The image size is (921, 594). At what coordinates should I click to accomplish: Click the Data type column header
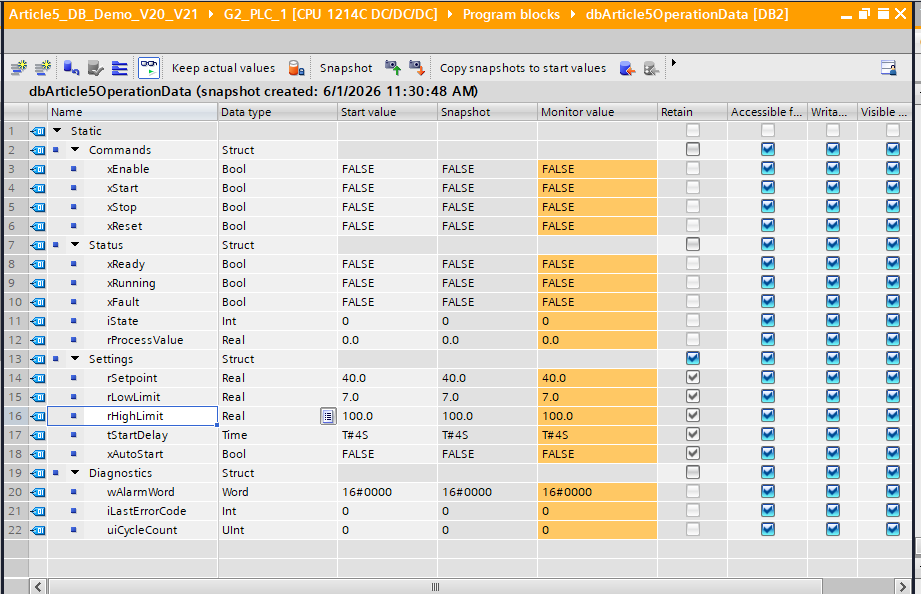tap(278, 112)
